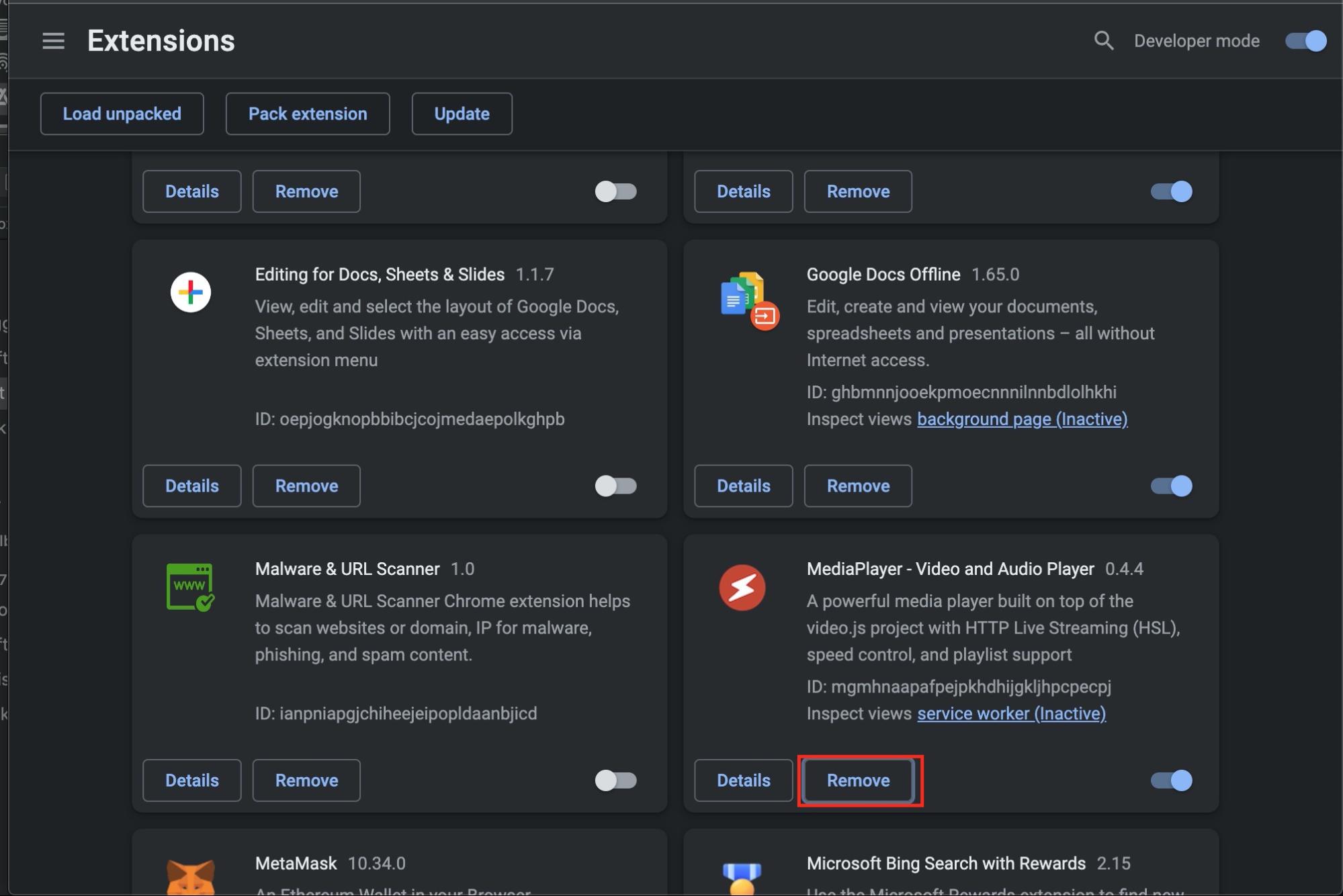The width and height of the screenshot is (1343, 896).
Task: Open the hamburger main menu
Action: click(53, 41)
